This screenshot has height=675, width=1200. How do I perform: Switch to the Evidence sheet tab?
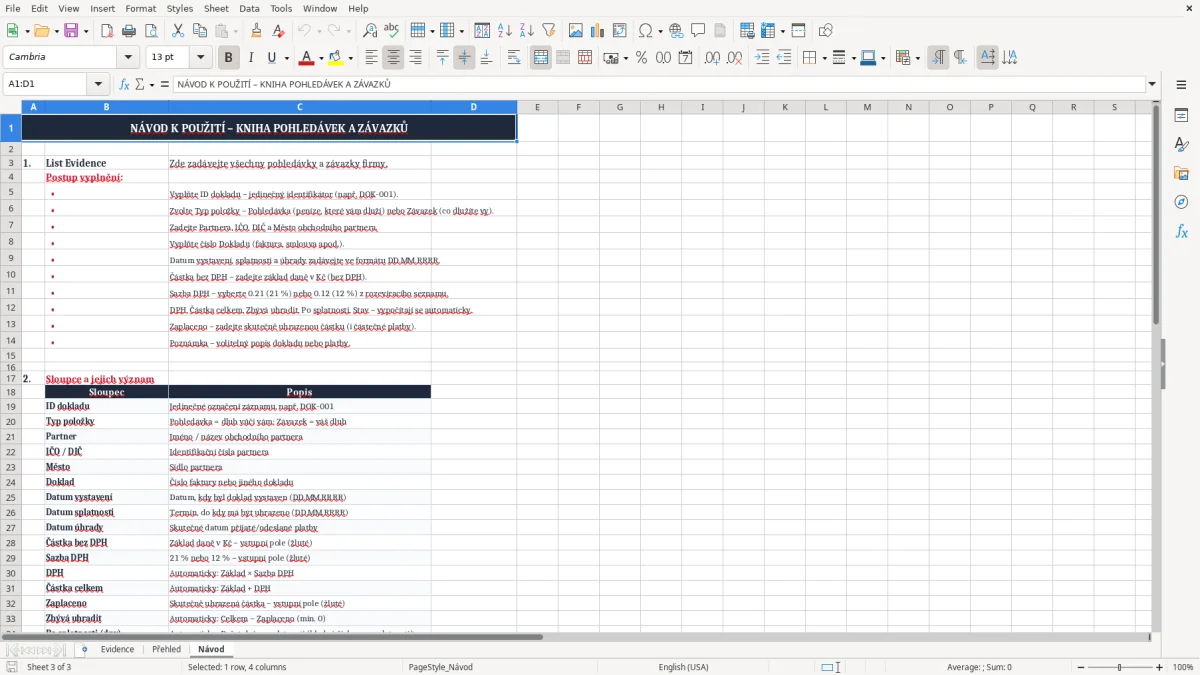coord(117,650)
